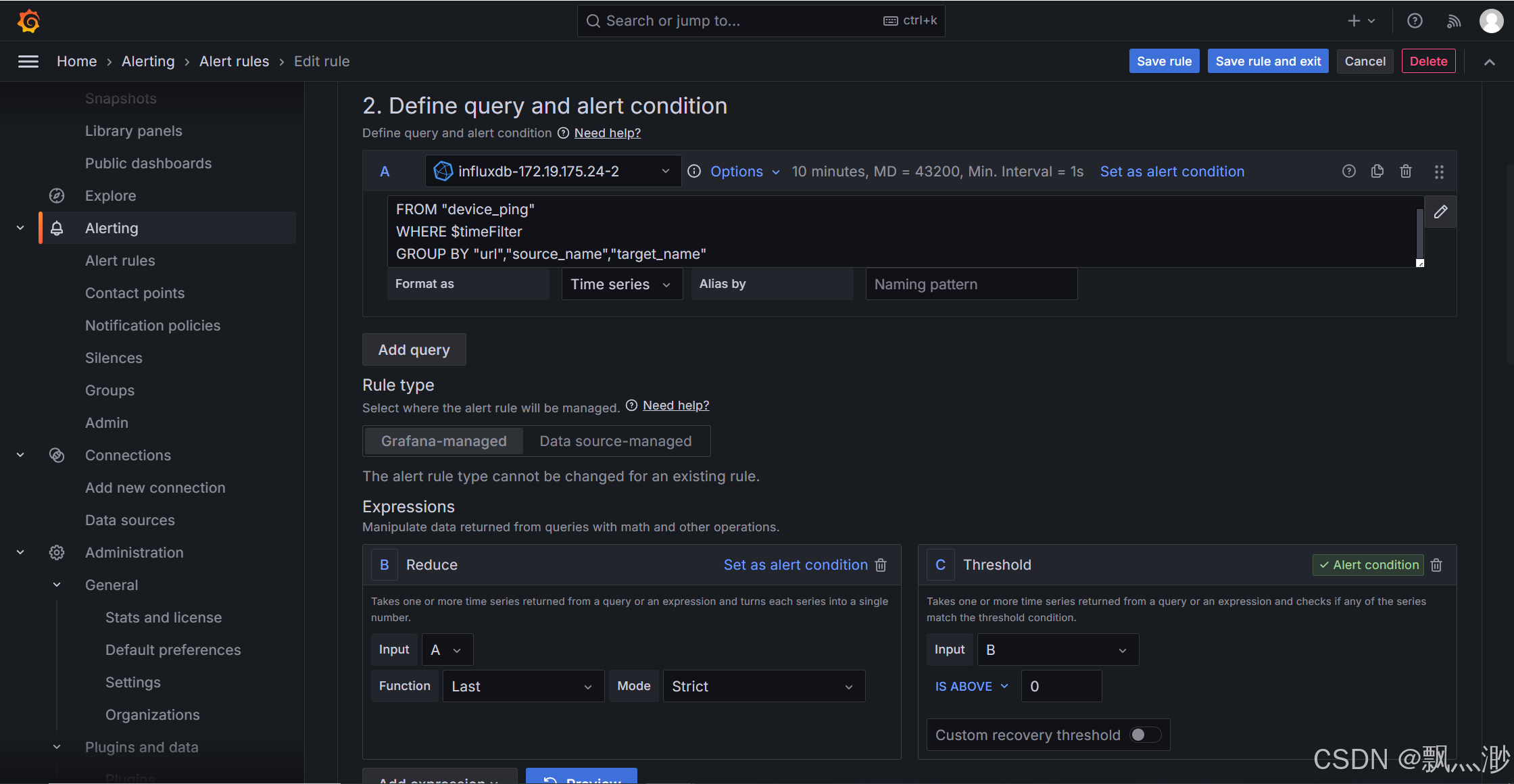
Task: Click the Add query button
Action: pyautogui.click(x=414, y=350)
